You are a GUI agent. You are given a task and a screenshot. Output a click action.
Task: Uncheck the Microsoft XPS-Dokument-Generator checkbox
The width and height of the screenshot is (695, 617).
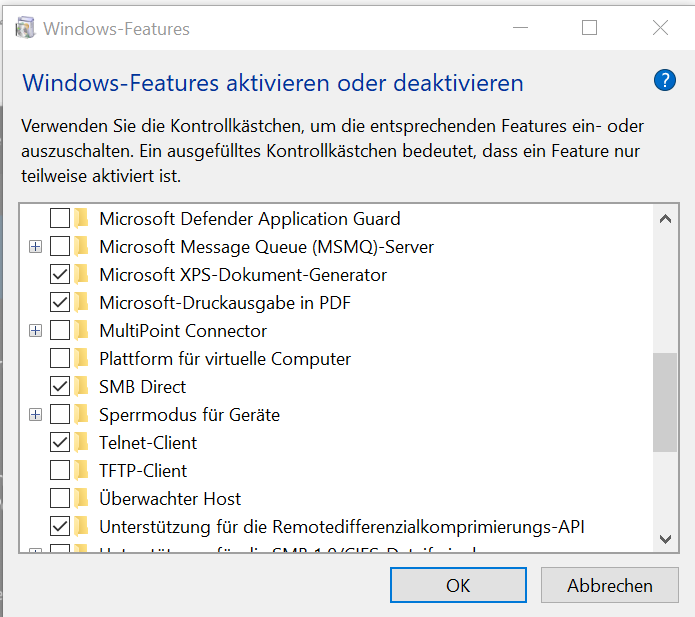point(60,274)
